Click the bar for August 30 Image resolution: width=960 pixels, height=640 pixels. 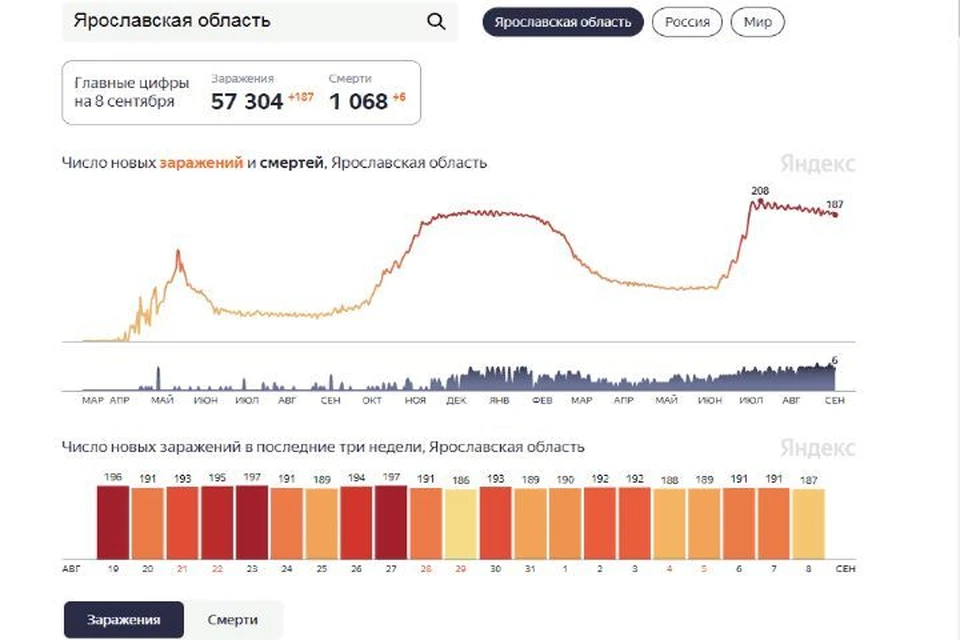click(495, 523)
